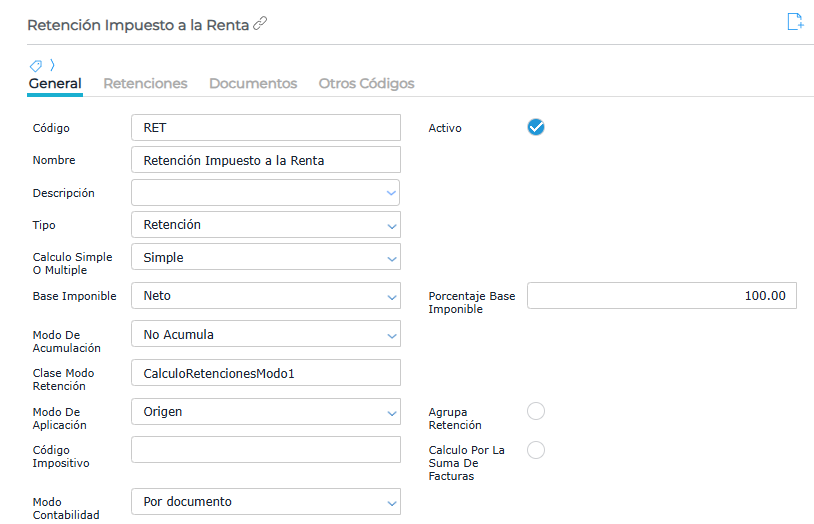Click the tag icon above the tabs
The image size is (814, 524).
pyautogui.click(x=36, y=65)
